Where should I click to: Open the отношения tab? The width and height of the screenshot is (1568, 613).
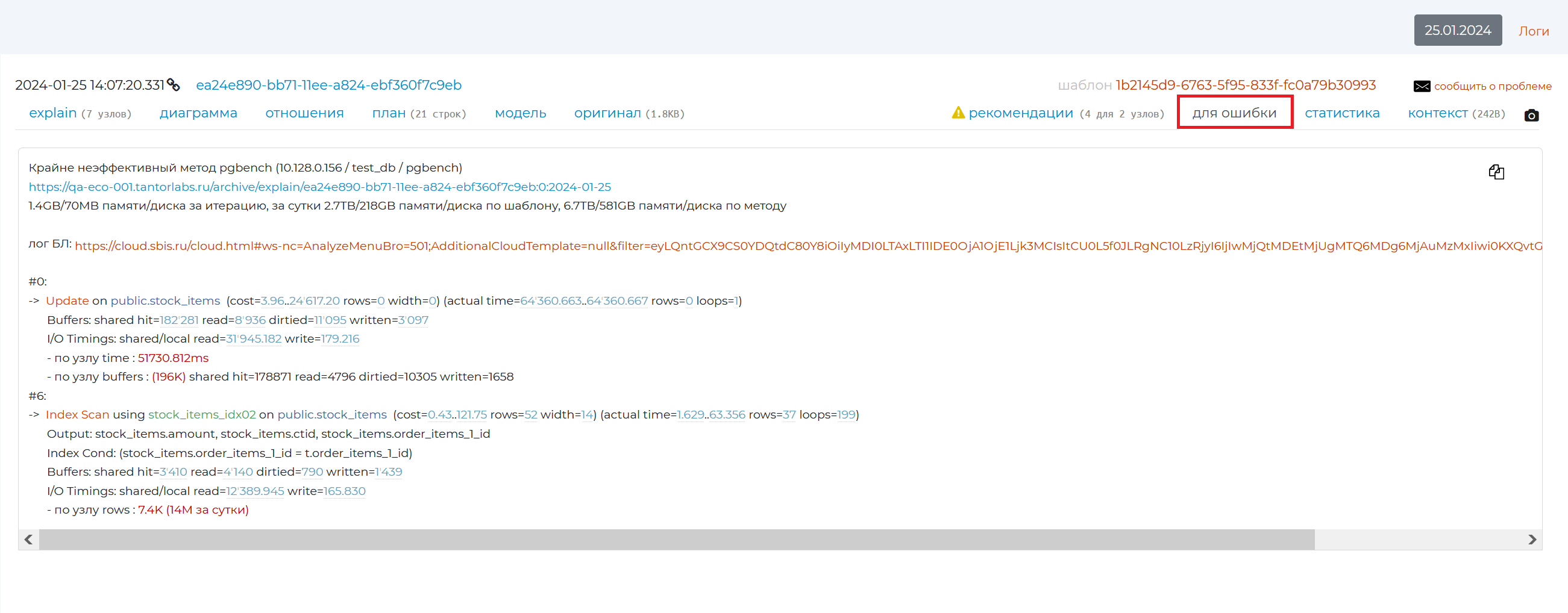[x=304, y=113]
